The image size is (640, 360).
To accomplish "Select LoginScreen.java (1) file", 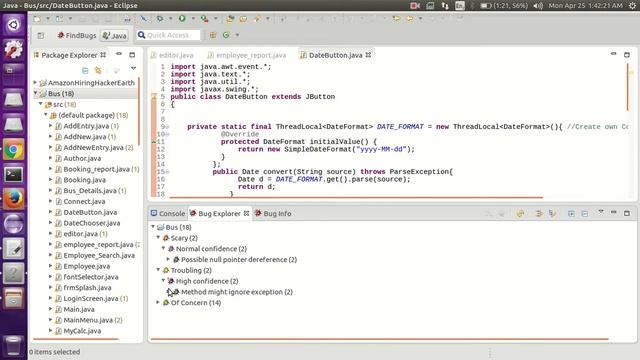I will (96, 298).
